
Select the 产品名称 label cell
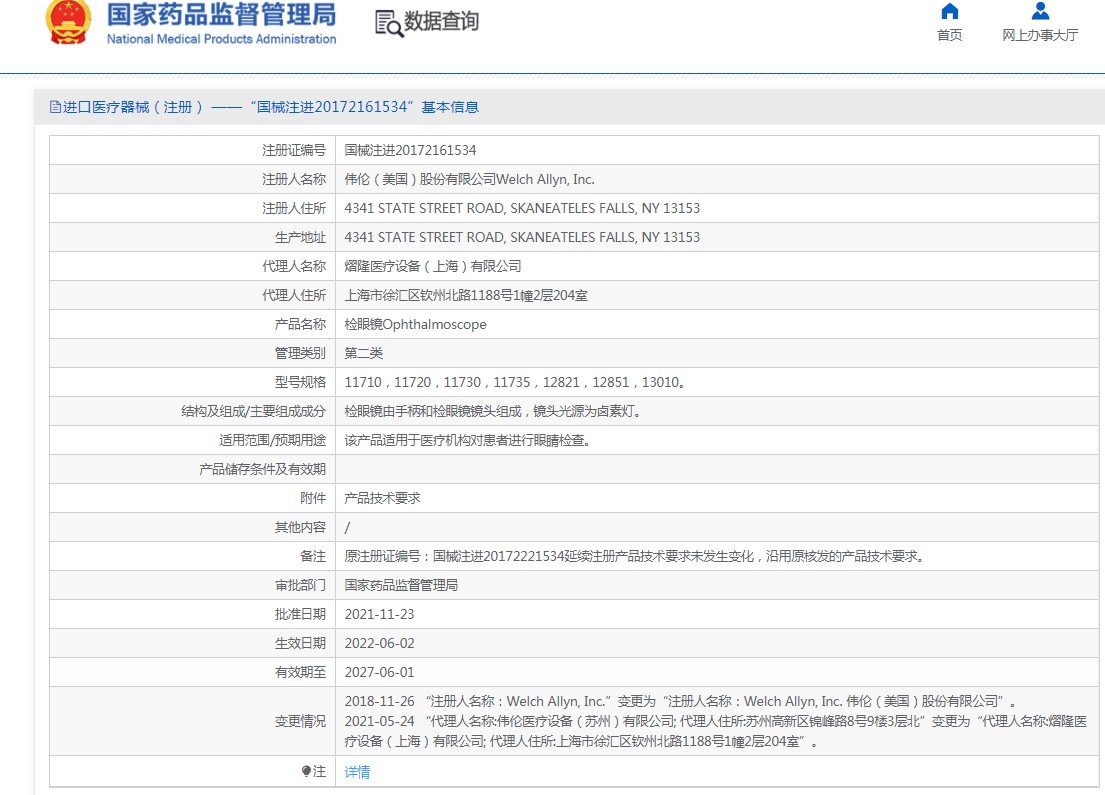point(192,323)
